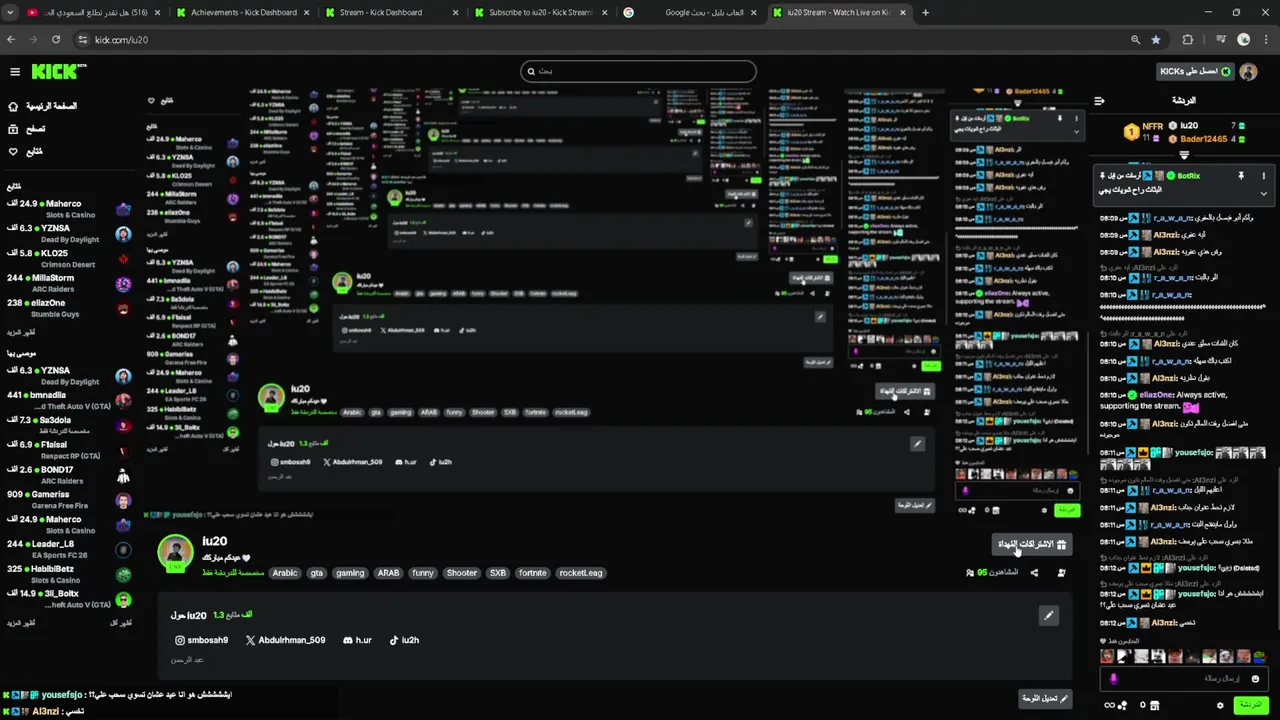Viewport: 1280px width, 720px height.
Task: Open Abdulrhman_509 X link
Action: point(286,640)
